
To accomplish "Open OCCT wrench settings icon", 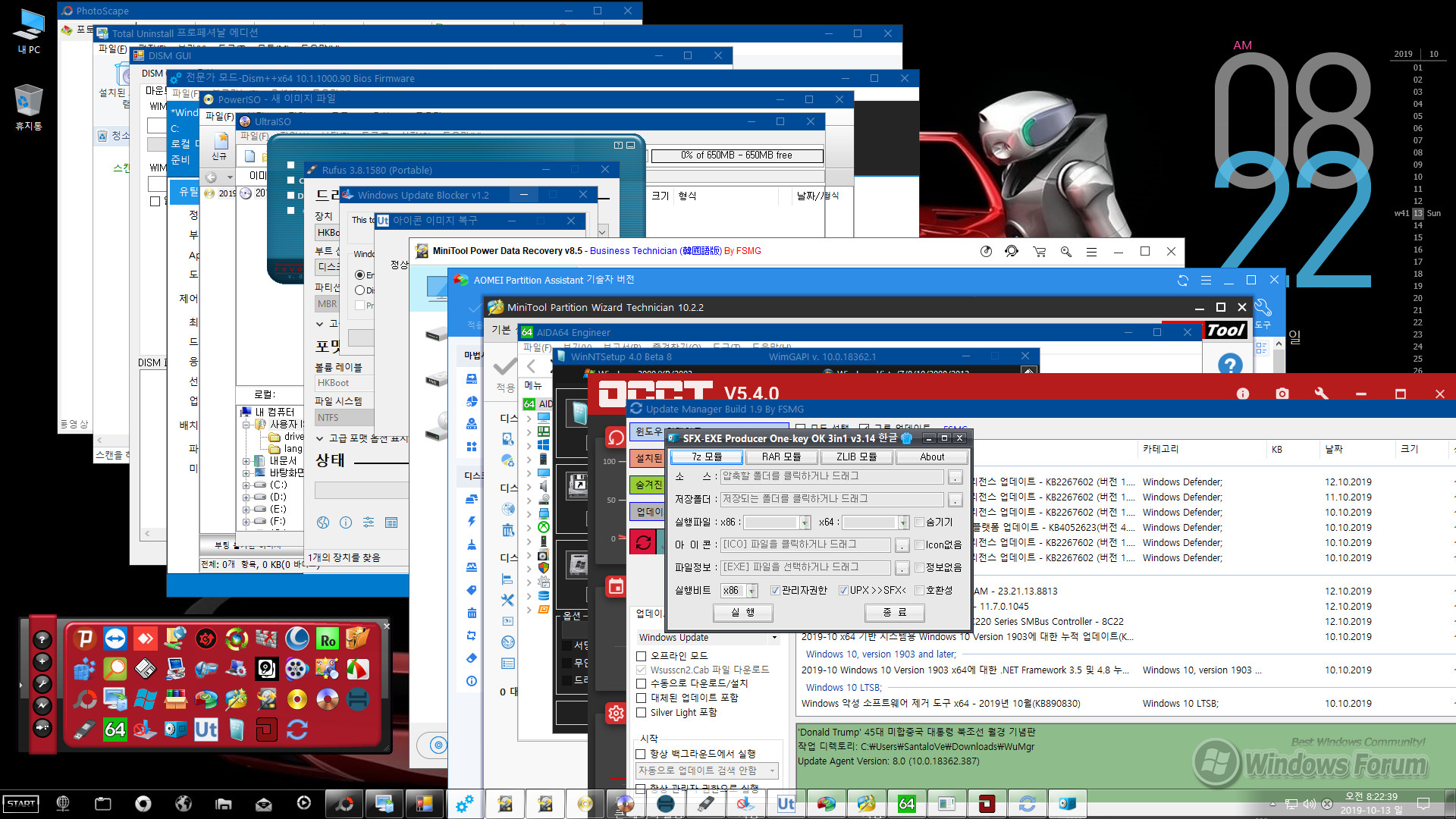I will (x=1321, y=394).
